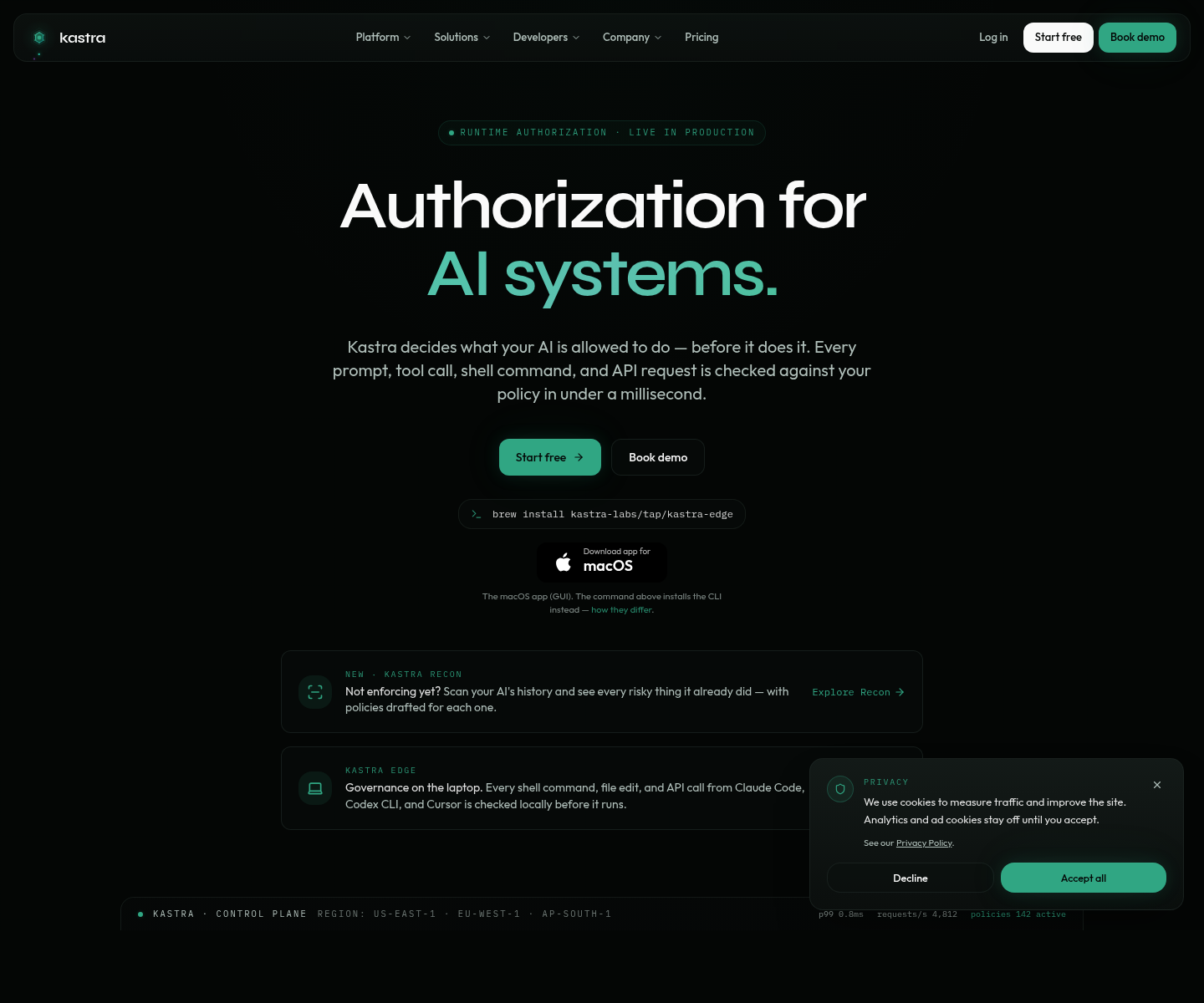1204x1003 pixels.
Task: Expand the Solutions menu
Action: tap(462, 38)
